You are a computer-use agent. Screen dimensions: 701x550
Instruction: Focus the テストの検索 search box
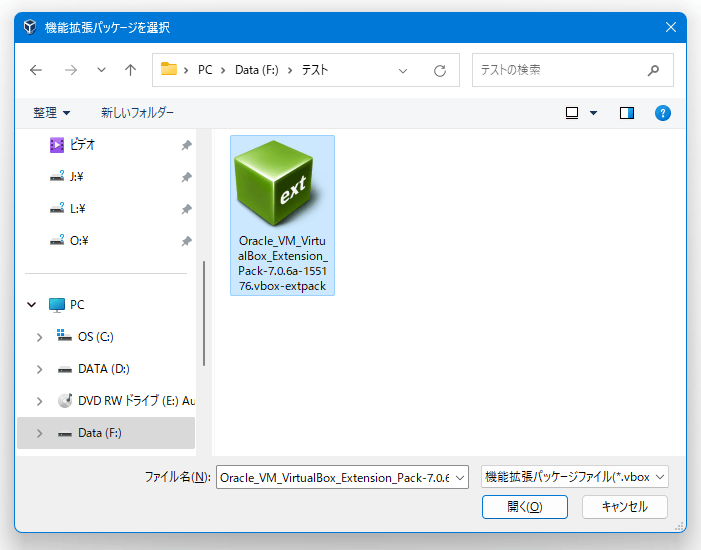coord(573,70)
